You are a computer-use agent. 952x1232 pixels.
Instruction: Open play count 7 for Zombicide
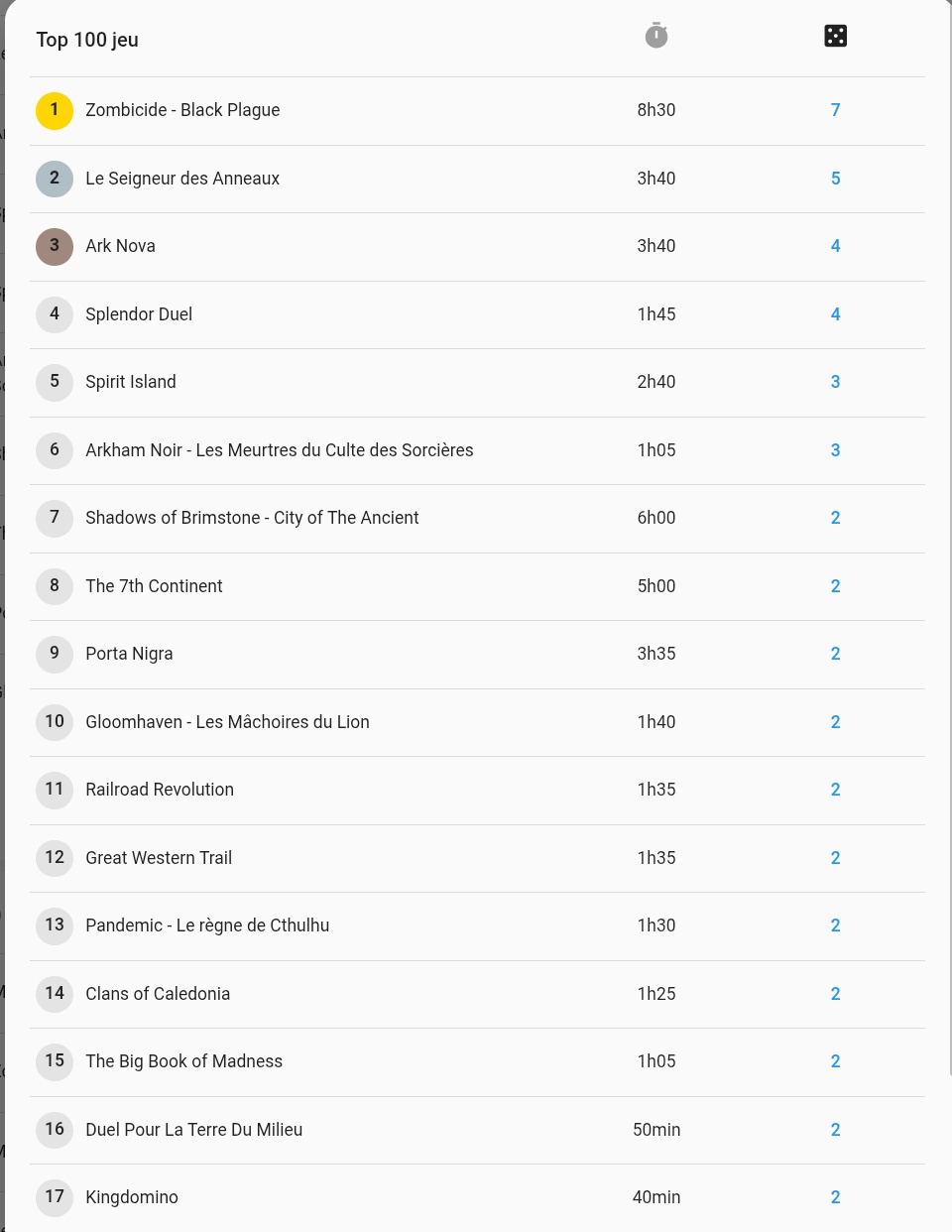point(835,110)
